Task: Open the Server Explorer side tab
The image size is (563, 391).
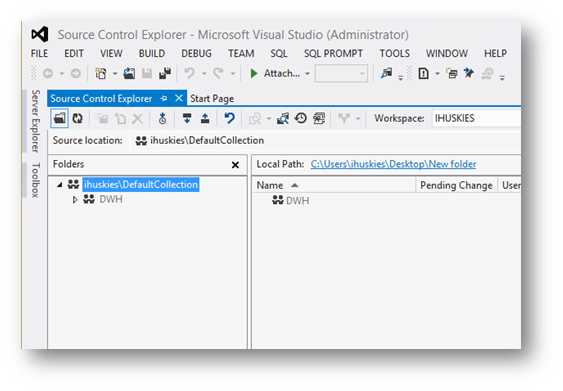Action: point(35,121)
